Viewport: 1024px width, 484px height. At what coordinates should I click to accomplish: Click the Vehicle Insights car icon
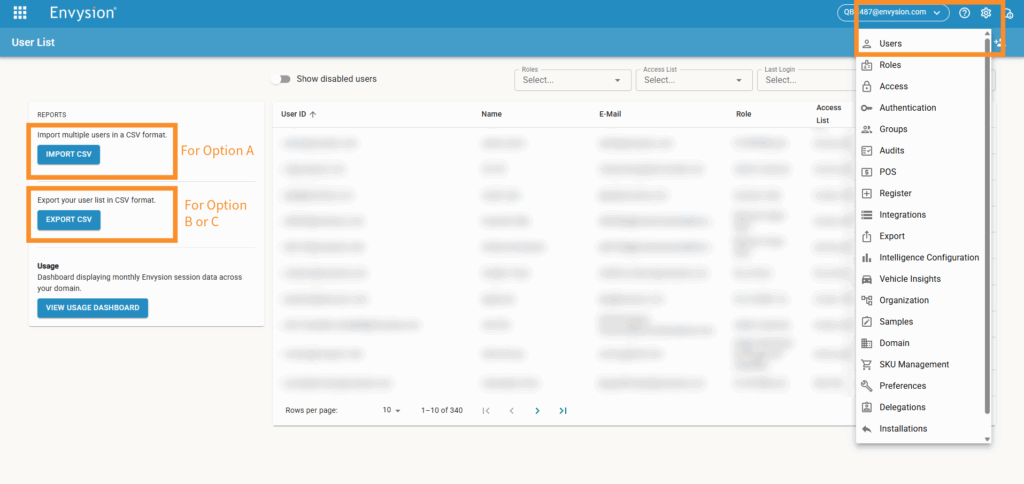point(867,279)
